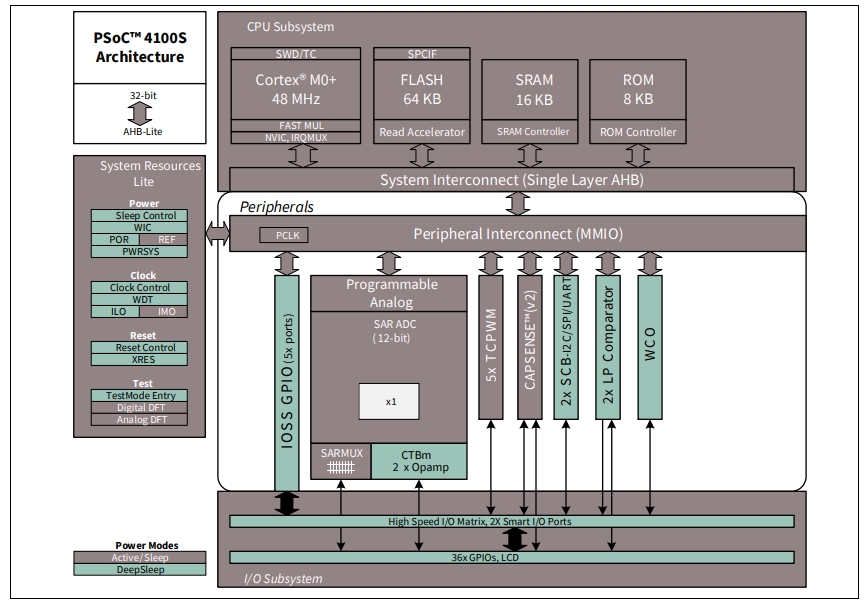Click the Digital DFT block

[x=139, y=408]
